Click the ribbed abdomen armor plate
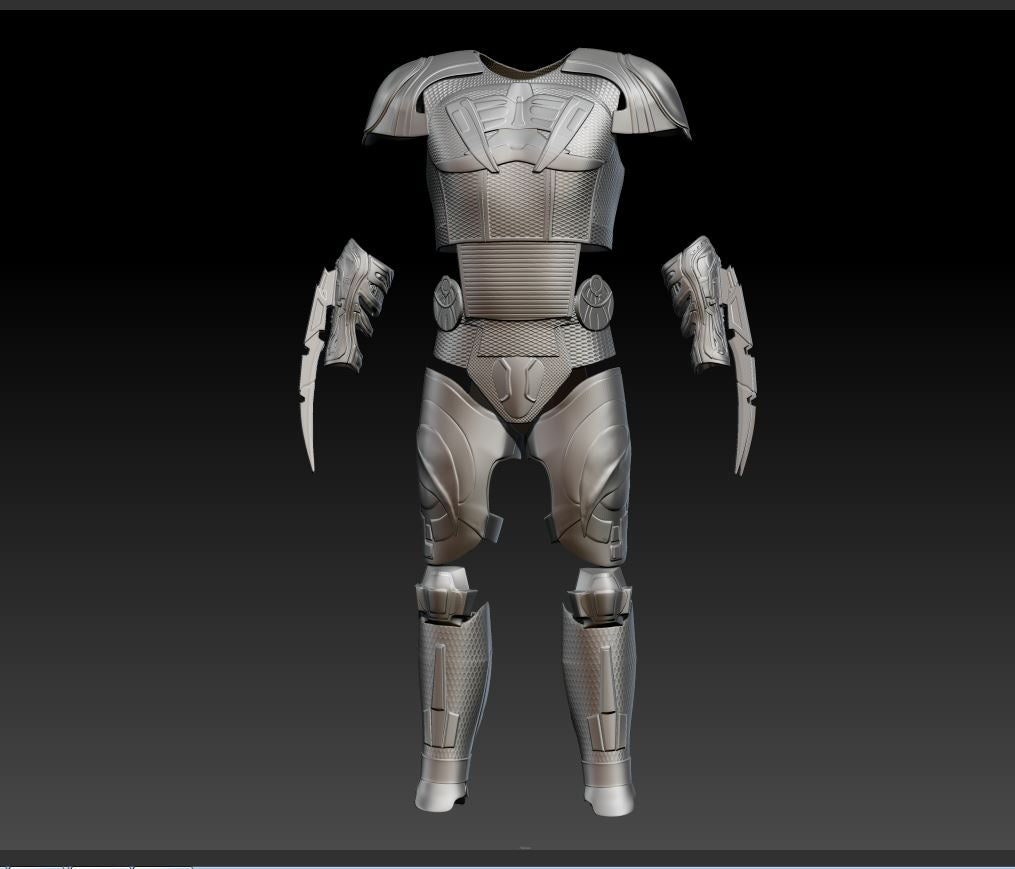 click(x=517, y=281)
